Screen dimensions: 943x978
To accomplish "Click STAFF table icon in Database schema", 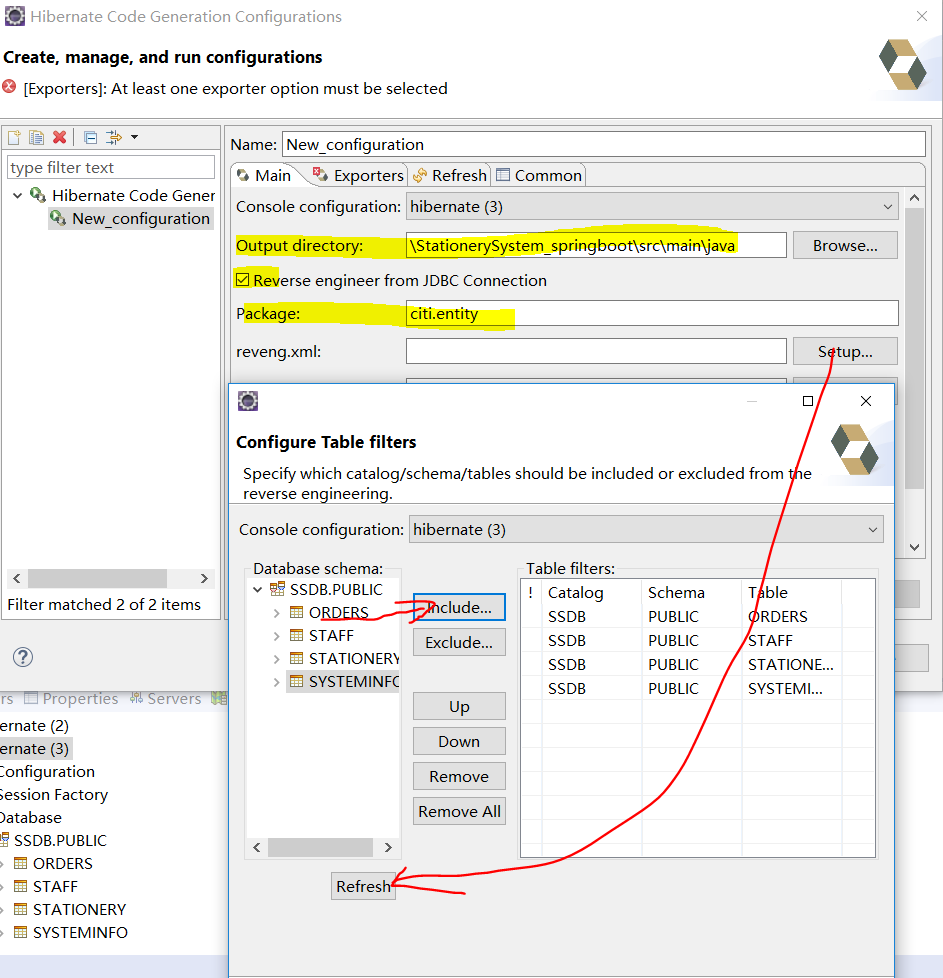I will (x=297, y=636).
